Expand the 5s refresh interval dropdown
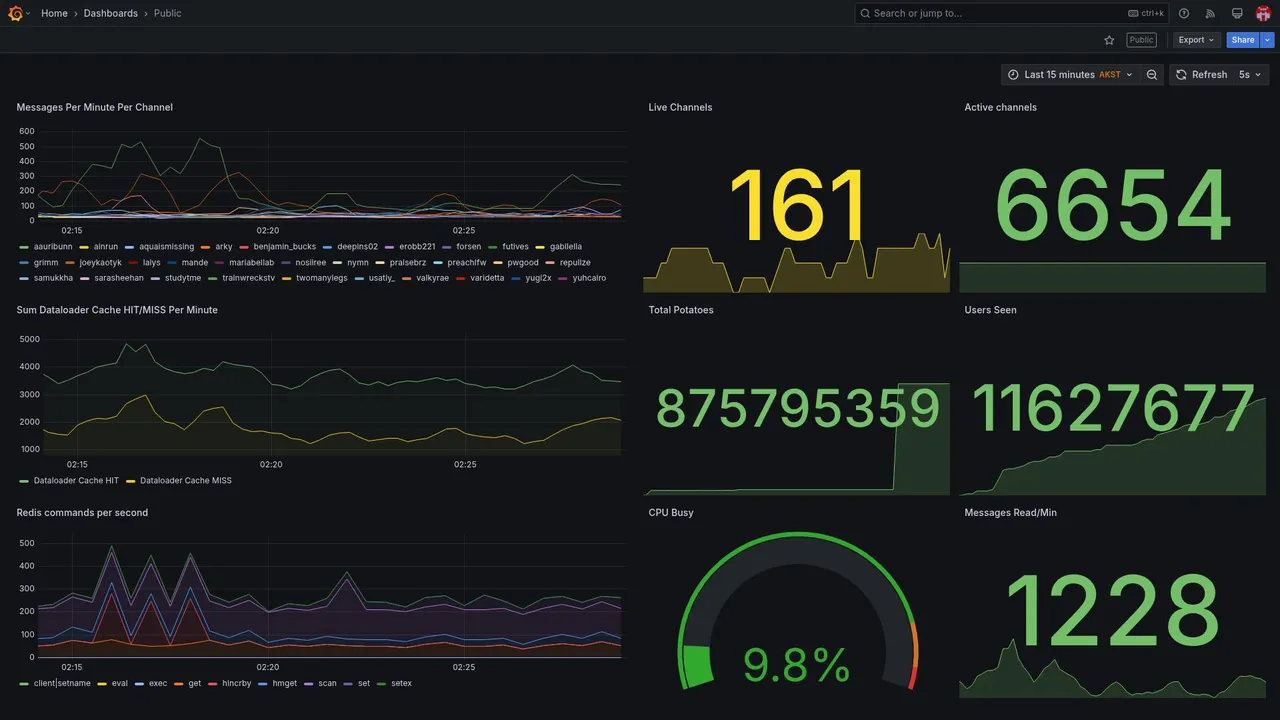Image resolution: width=1280 pixels, height=720 pixels. tap(1250, 75)
